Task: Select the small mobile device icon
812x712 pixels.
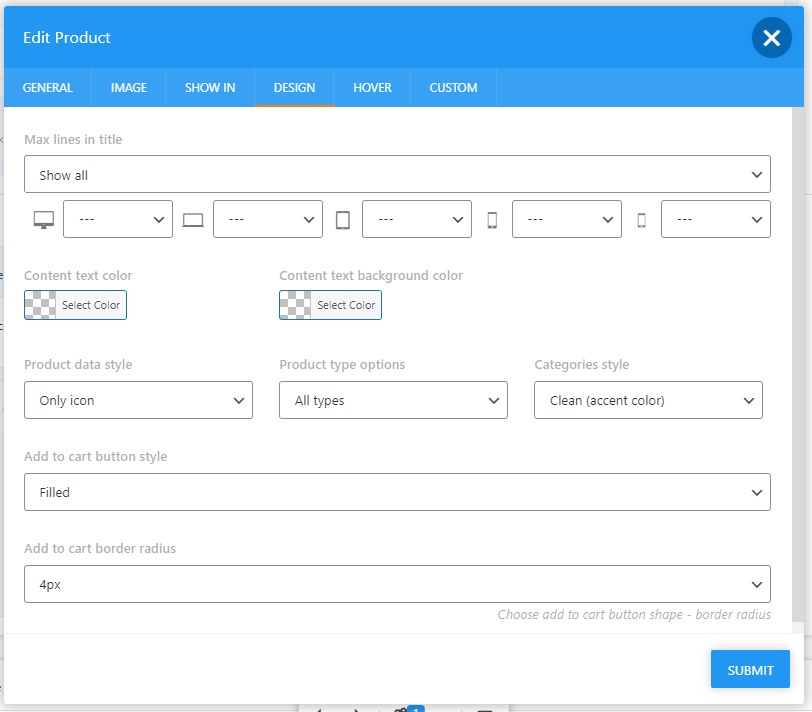Action: (641, 219)
